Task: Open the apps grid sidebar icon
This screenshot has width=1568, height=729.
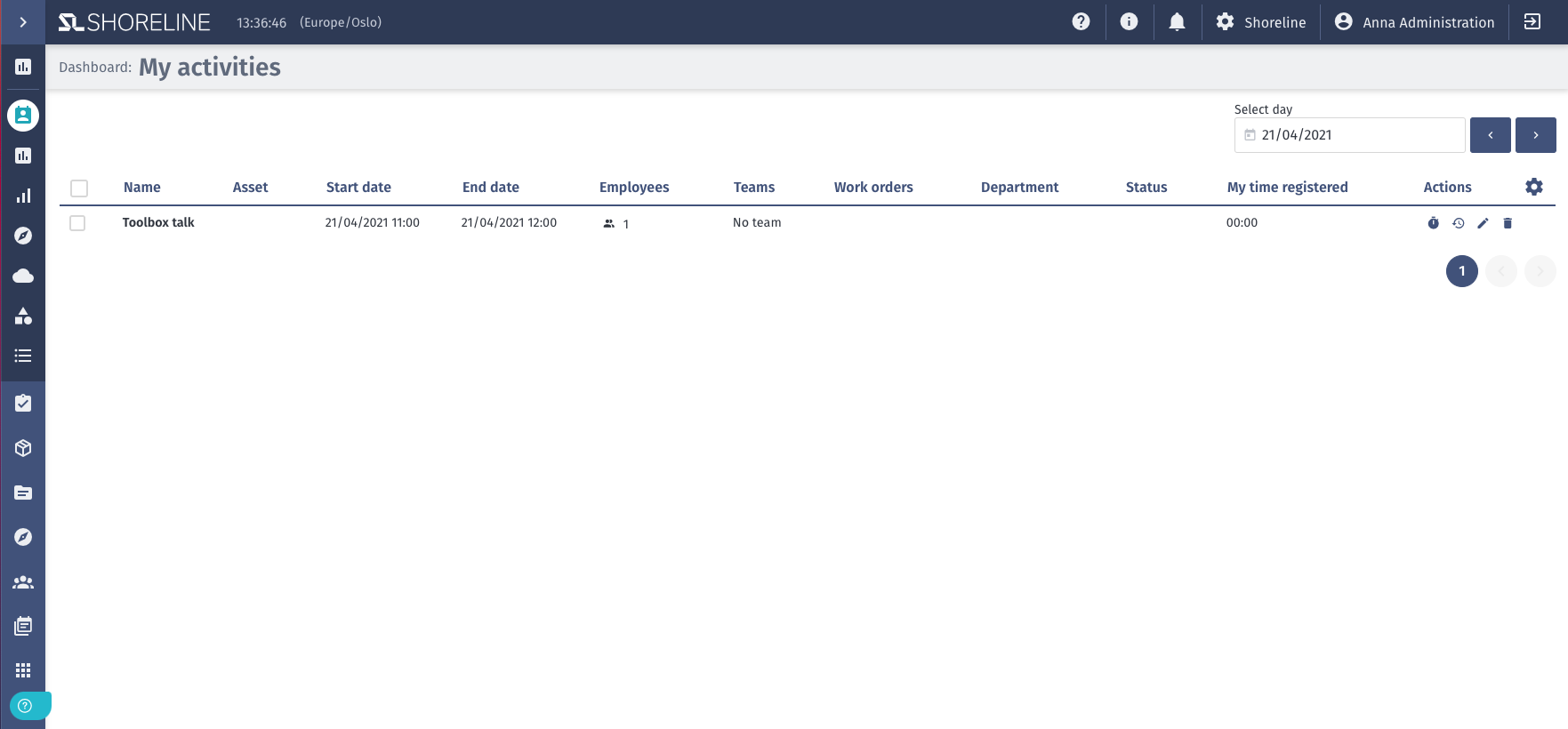Action: [x=23, y=670]
